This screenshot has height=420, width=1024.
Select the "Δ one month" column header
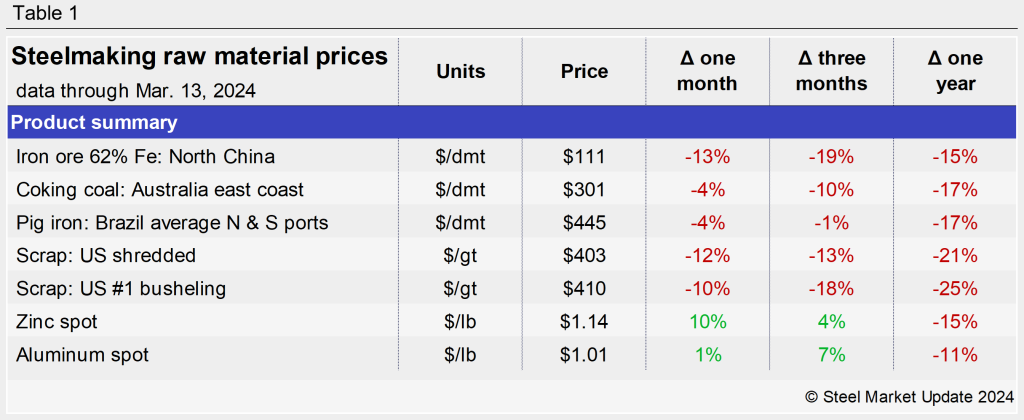pos(707,71)
